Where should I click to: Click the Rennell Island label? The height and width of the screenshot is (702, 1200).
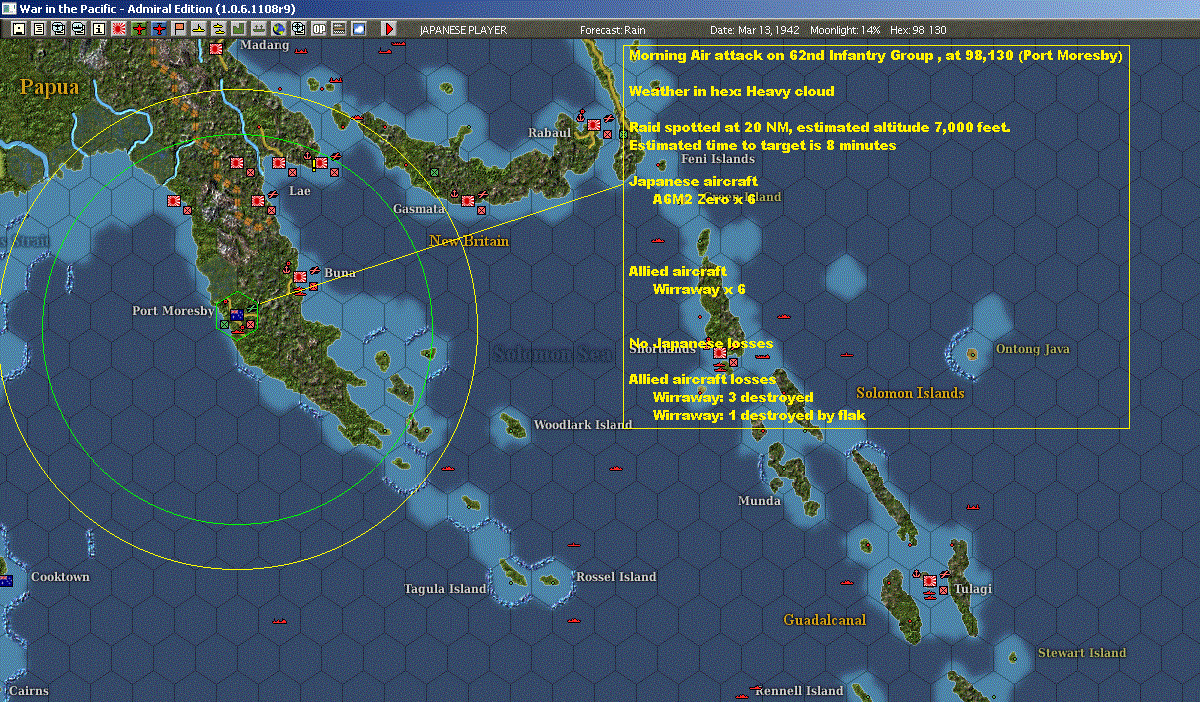coord(799,691)
